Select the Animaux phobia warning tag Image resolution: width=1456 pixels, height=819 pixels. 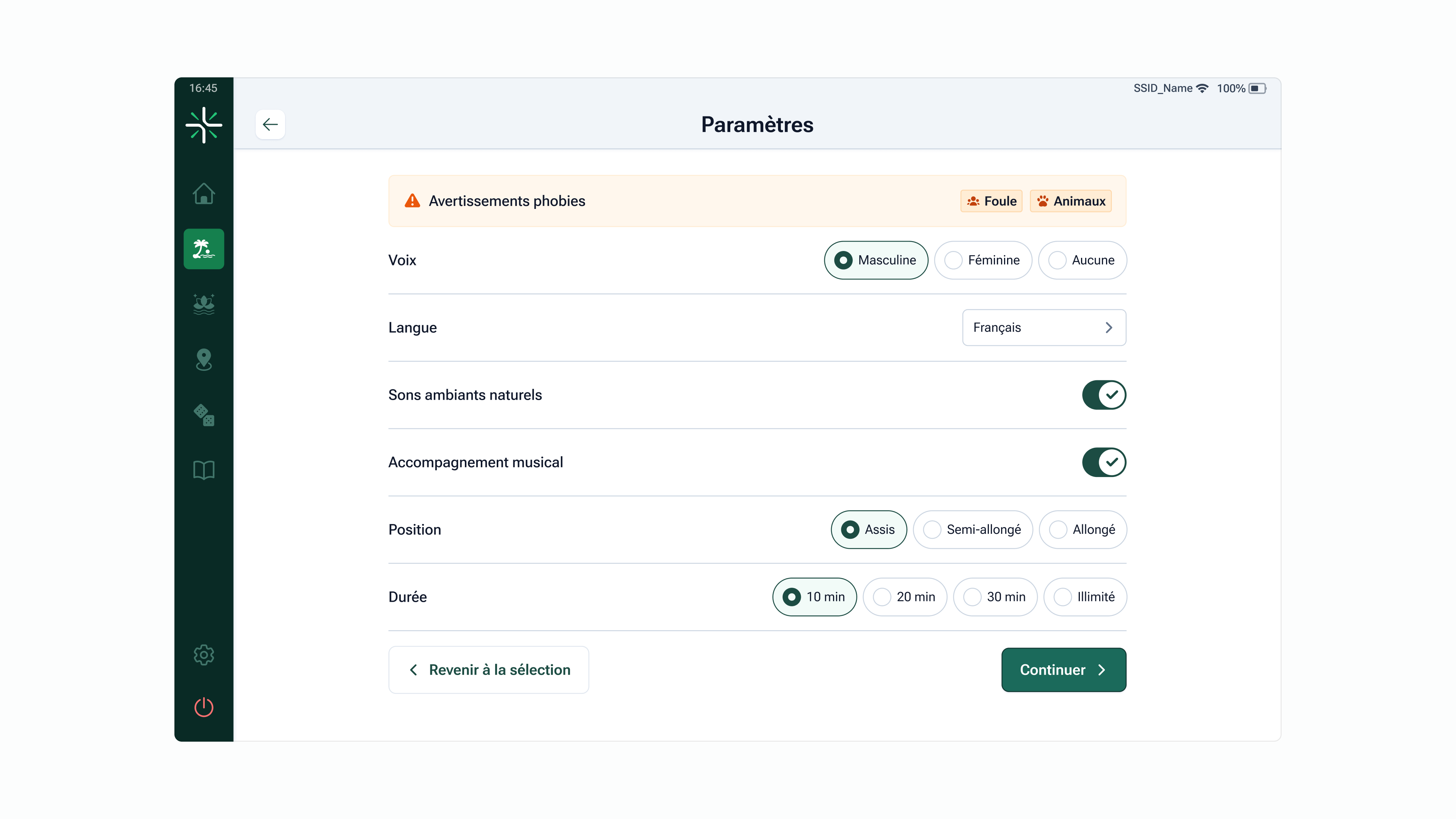pyautogui.click(x=1070, y=201)
